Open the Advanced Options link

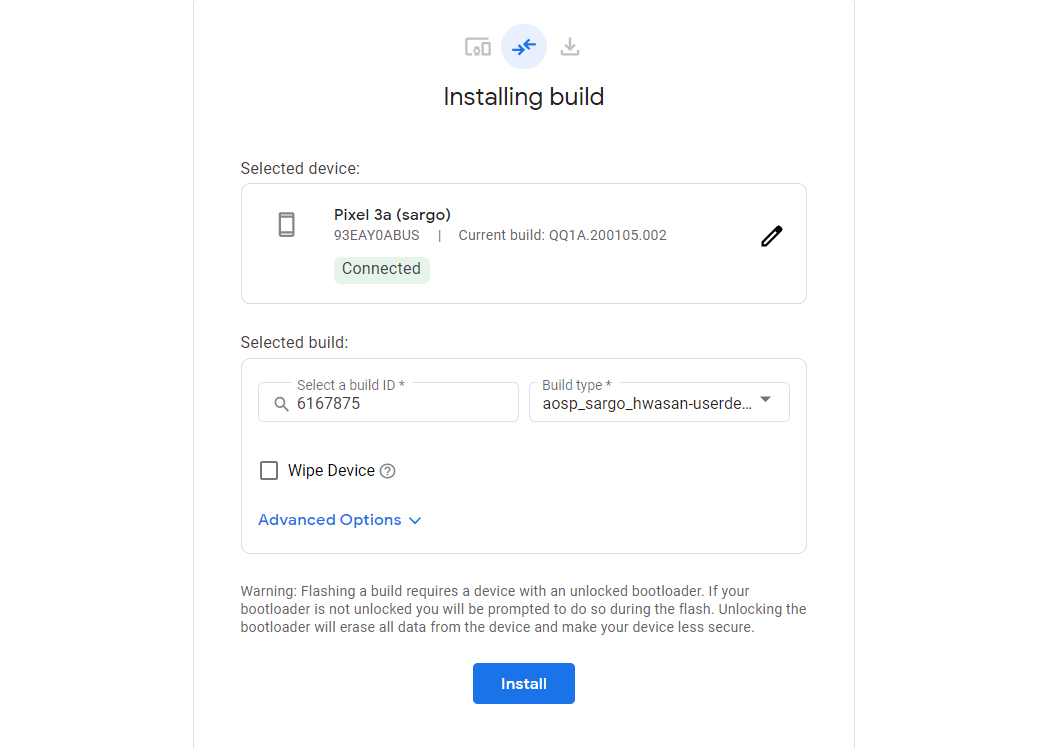[x=330, y=520]
